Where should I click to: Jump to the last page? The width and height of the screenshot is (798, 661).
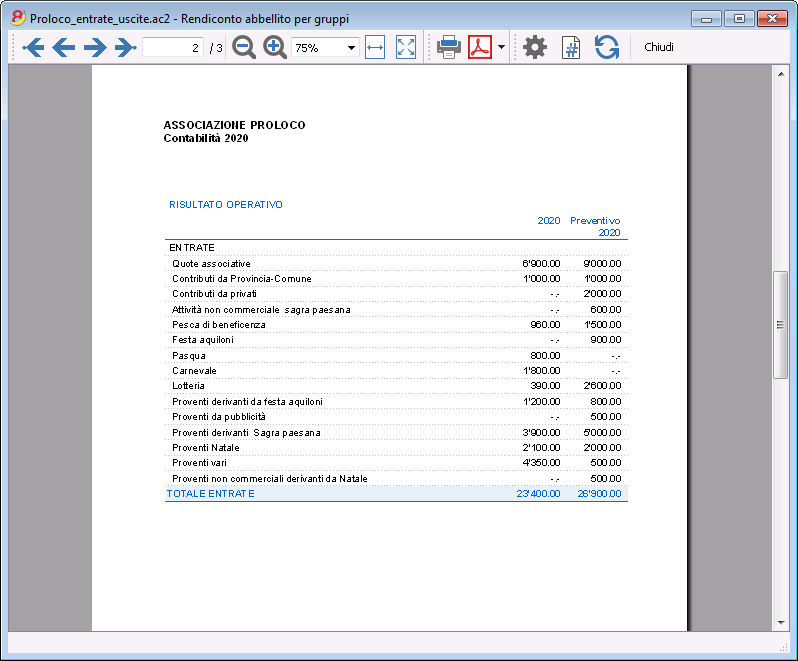125,47
